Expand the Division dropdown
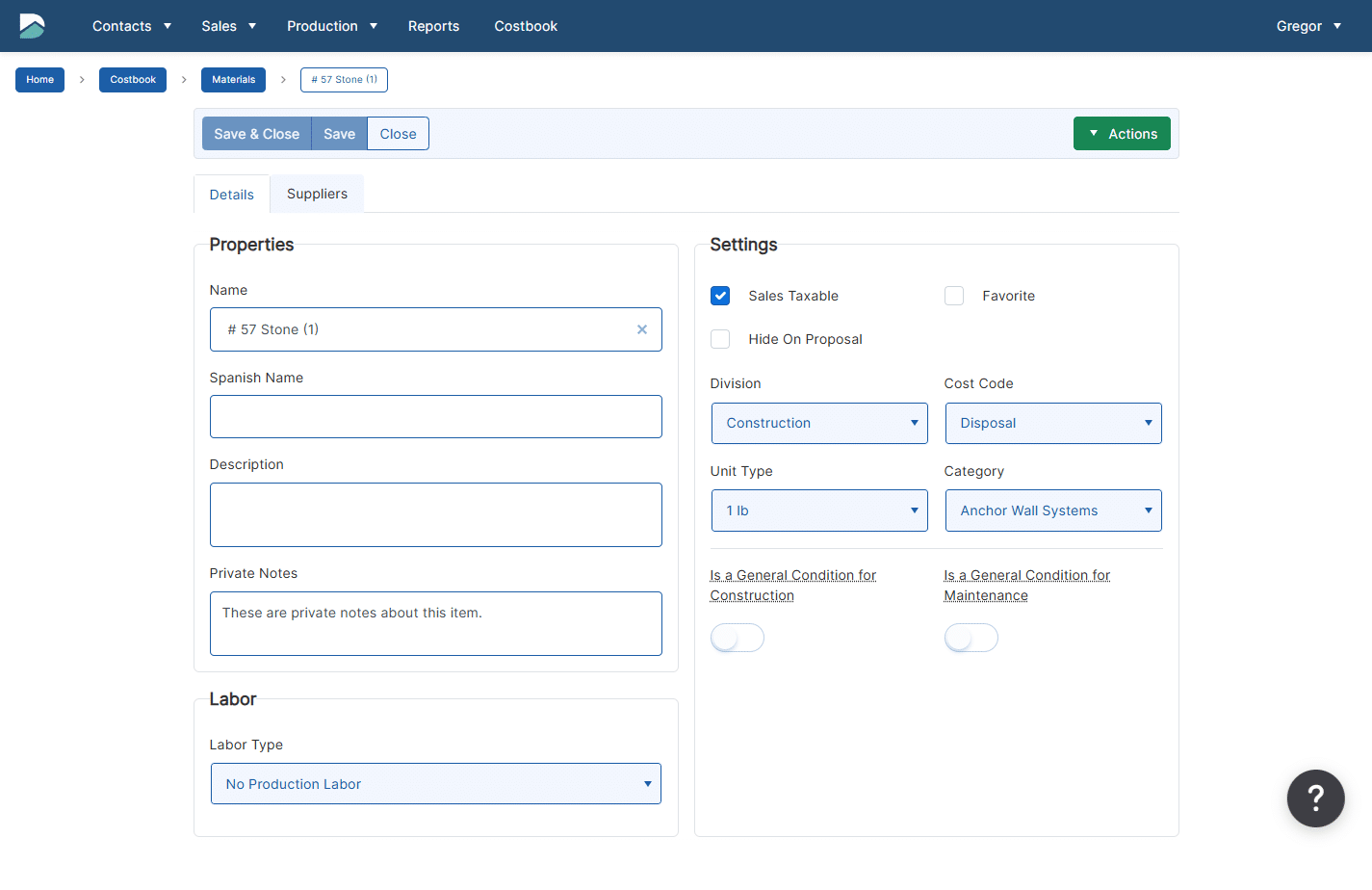Image resolution: width=1372 pixels, height=890 pixels. pos(819,424)
